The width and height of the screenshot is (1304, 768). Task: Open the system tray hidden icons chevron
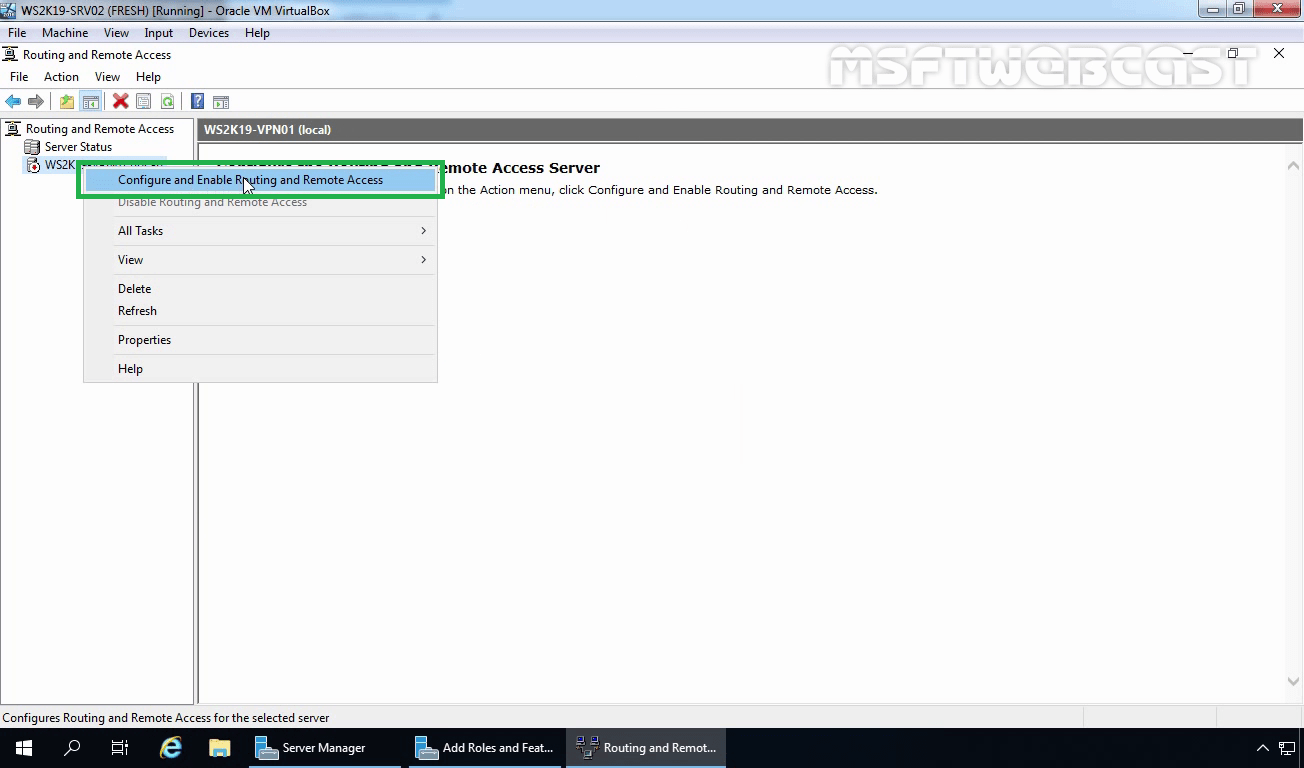[x=1263, y=748]
